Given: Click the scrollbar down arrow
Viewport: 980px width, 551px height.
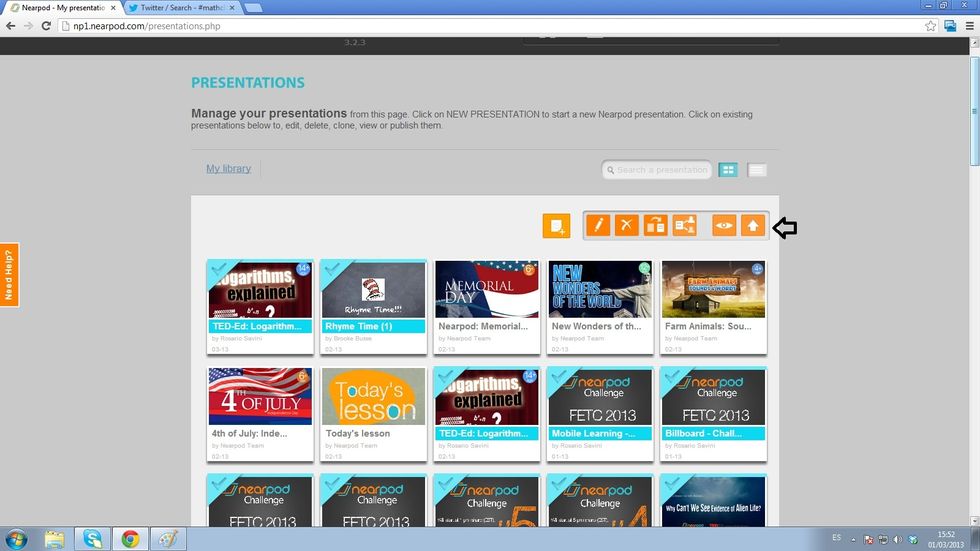Looking at the screenshot, I should click(x=974, y=521).
